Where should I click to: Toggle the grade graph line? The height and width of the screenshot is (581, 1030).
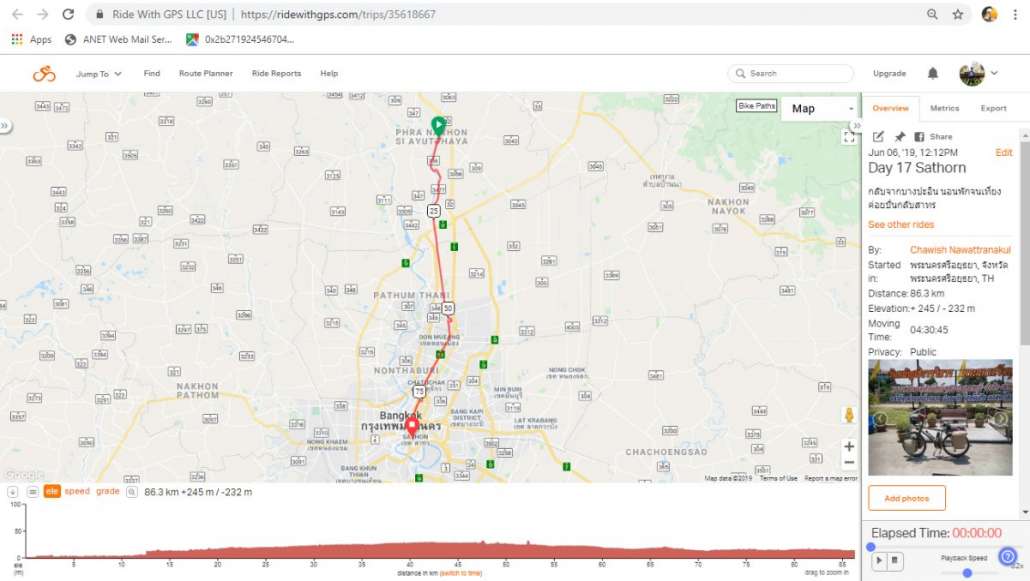pos(108,491)
